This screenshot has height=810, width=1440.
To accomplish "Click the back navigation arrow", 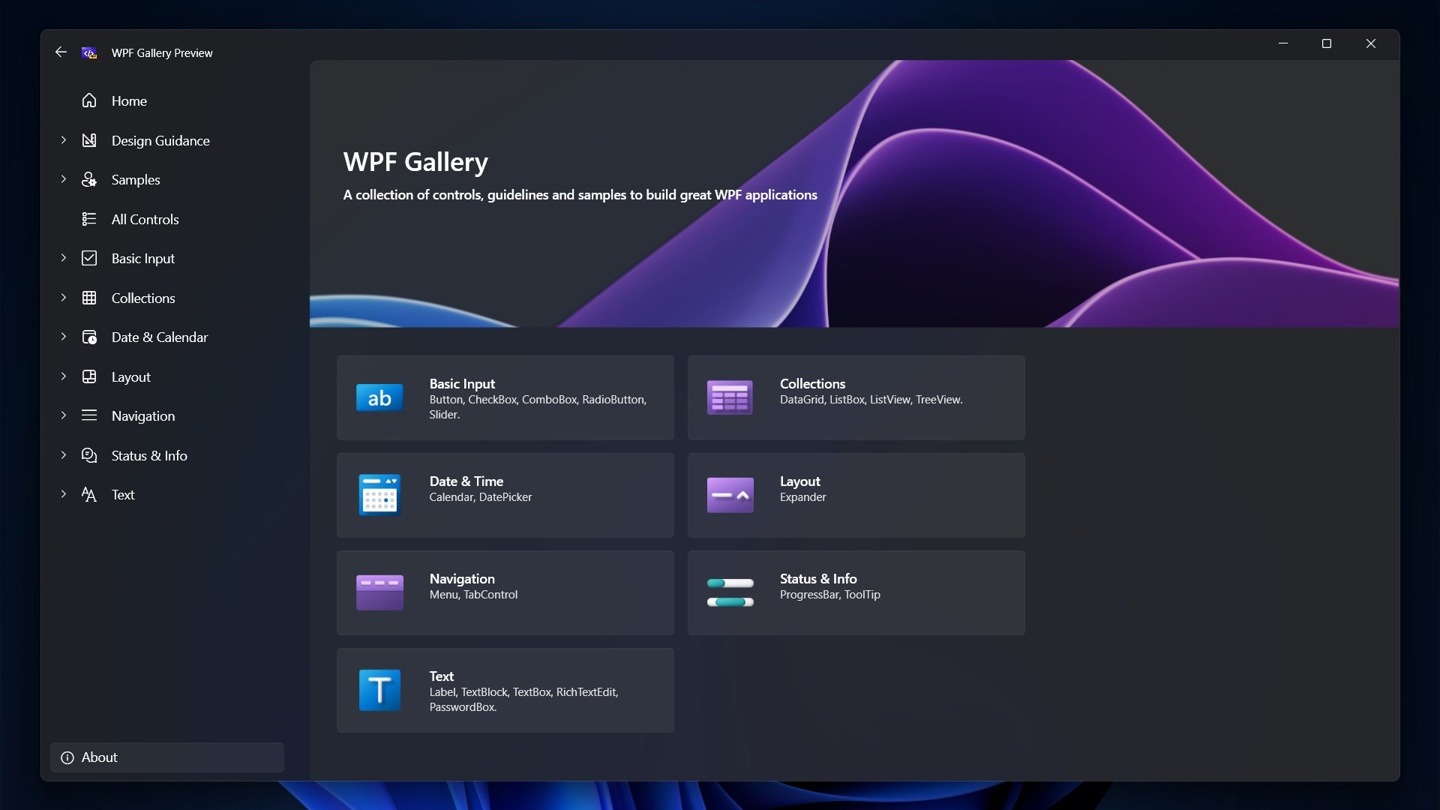I will (60, 51).
